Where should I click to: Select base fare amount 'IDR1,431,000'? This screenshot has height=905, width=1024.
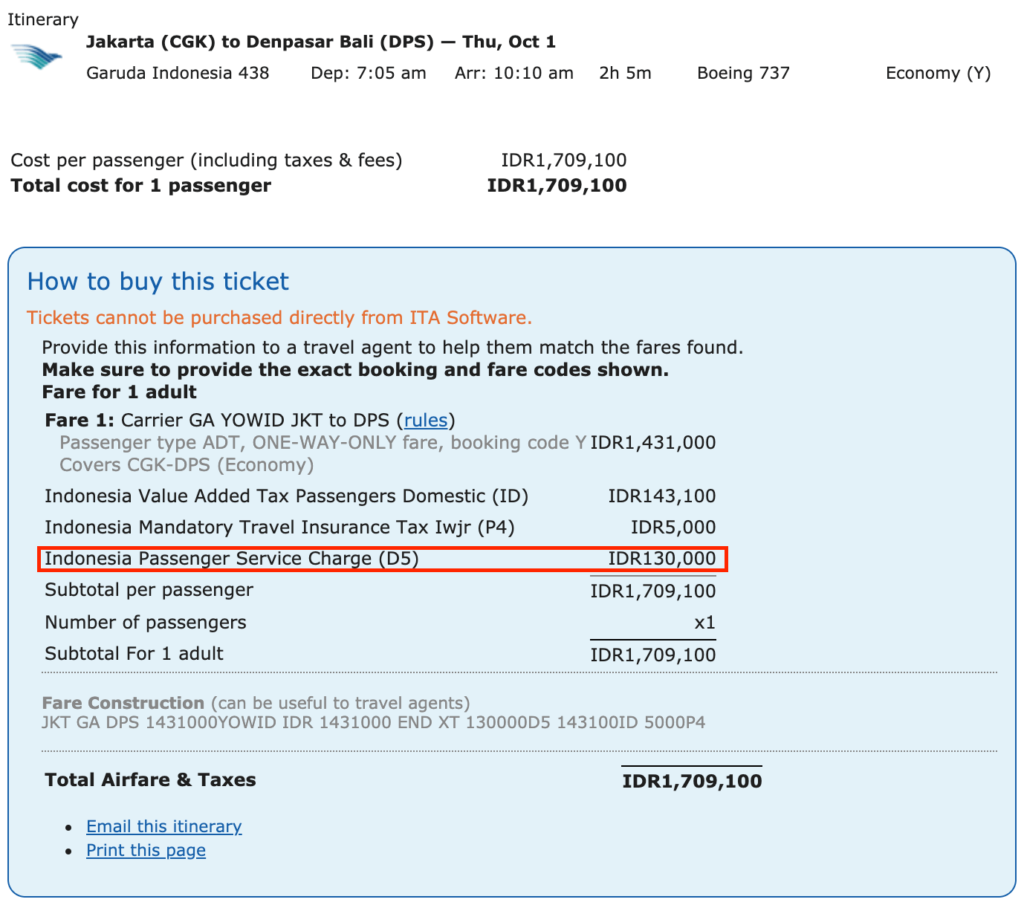653,443
